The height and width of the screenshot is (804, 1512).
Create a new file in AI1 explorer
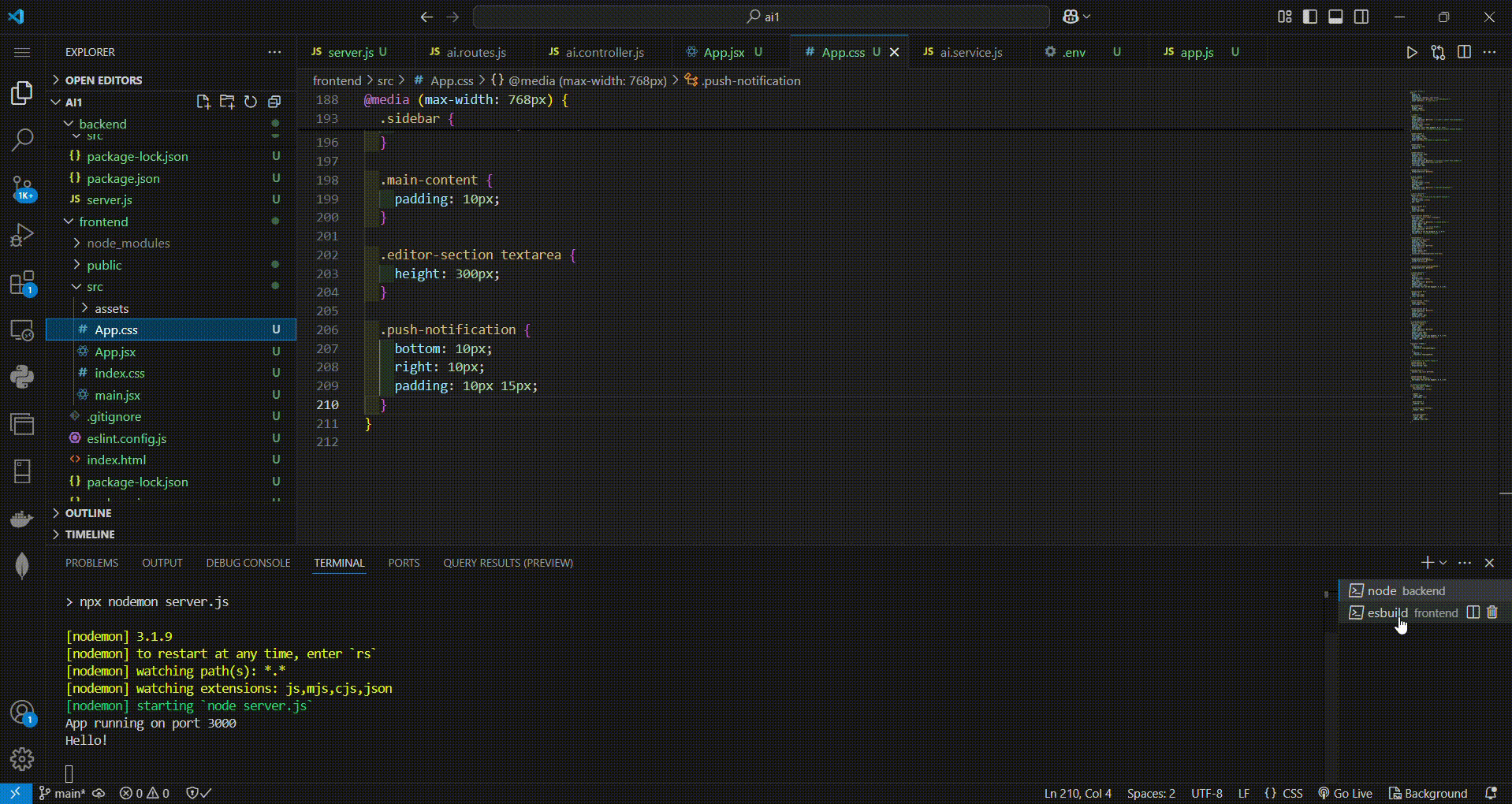coord(203,102)
